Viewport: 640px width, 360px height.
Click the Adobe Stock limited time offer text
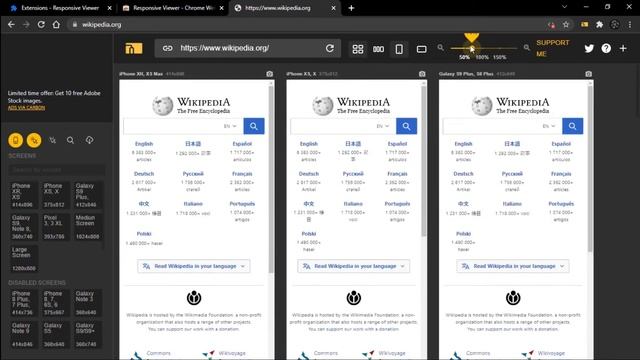[x=54, y=97]
